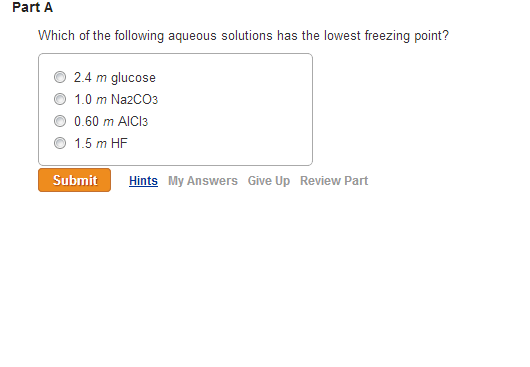Screen dimensions: 530x367
Task: Click the word 'aqueous' in the question
Action: coord(192,36)
